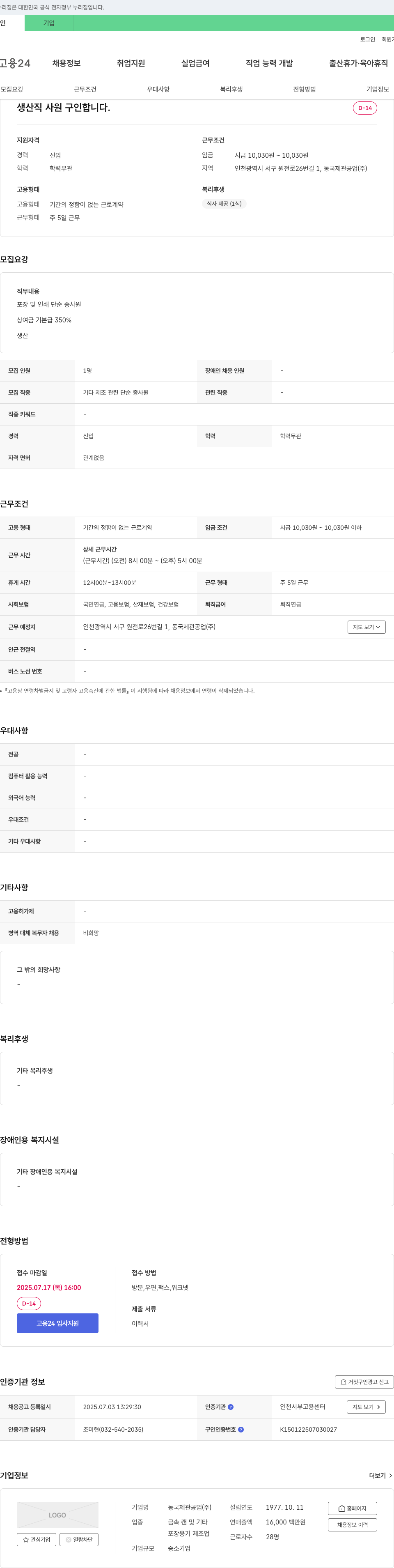Image resolution: width=394 pixels, height=1568 pixels.
Task: Click the company name 동국제관공업(주) in 기업정보
Action: (190, 1507)
